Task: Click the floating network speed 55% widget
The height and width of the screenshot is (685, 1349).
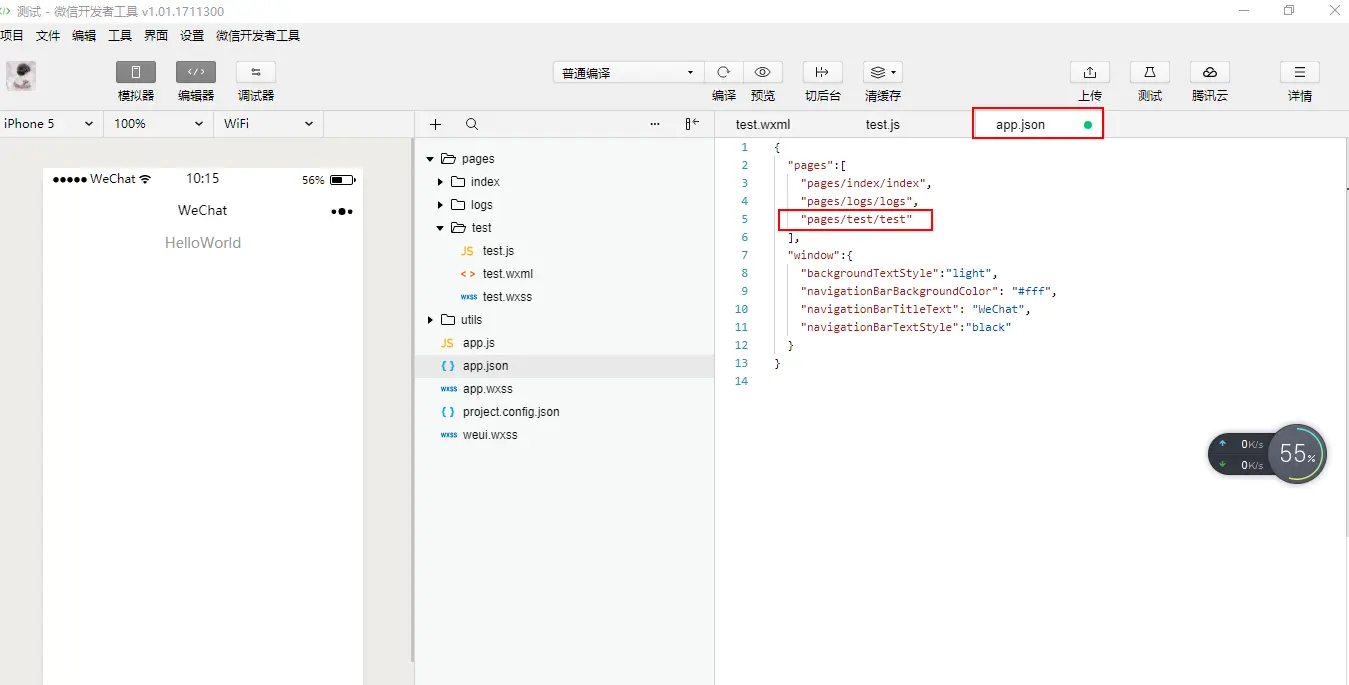Action: [x=1267, y=454]
